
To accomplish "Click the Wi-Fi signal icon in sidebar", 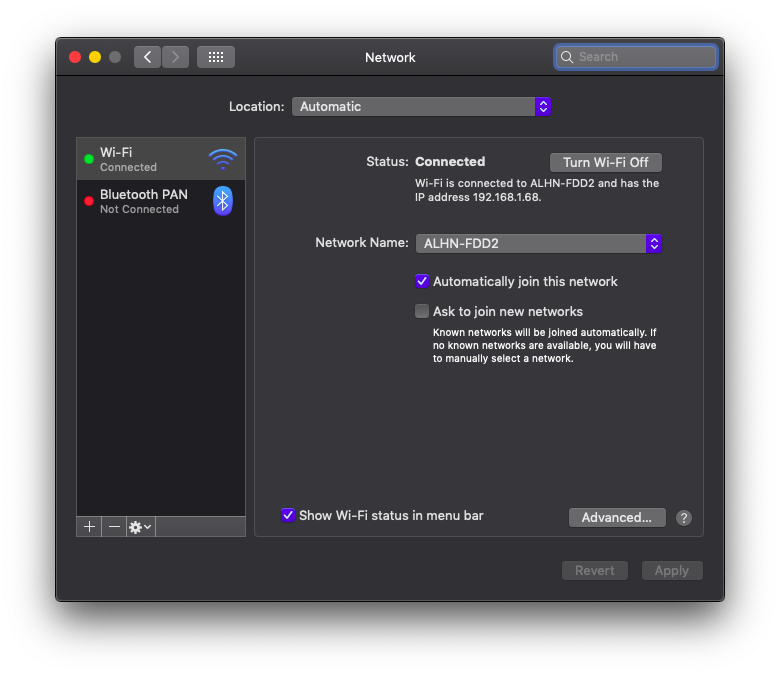I will (x=222, y=159).
